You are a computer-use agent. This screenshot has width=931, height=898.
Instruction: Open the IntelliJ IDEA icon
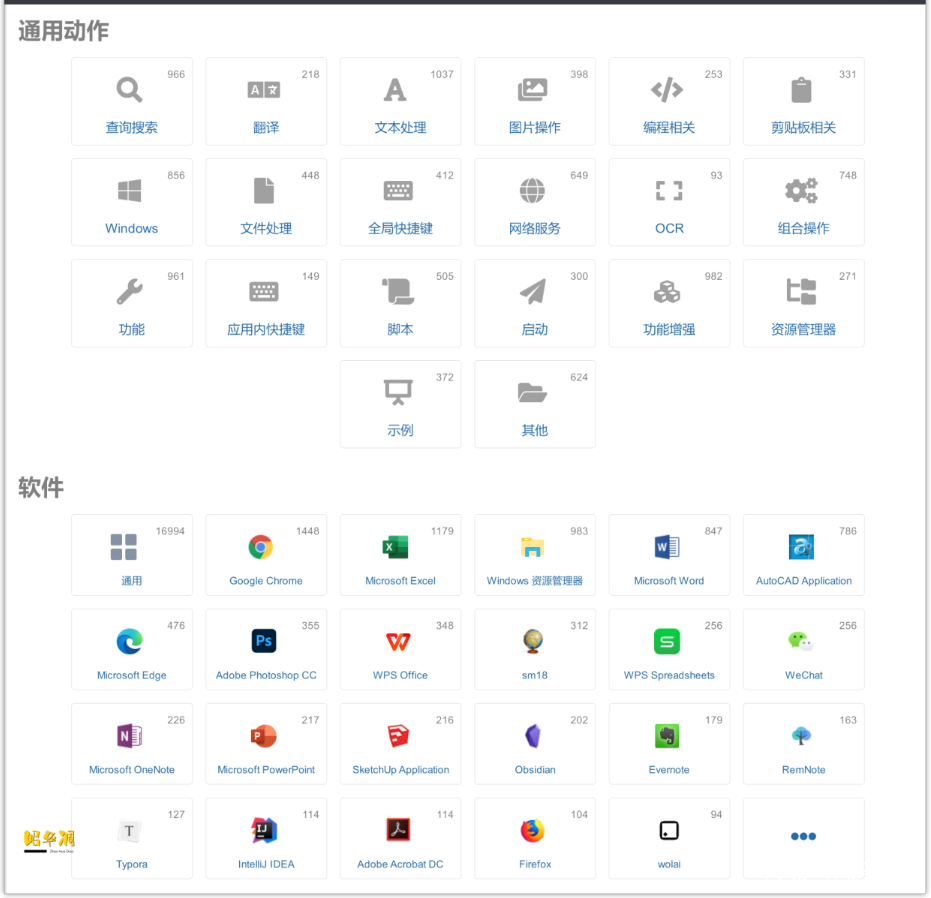pyautogui.click(x=264, y=830)
